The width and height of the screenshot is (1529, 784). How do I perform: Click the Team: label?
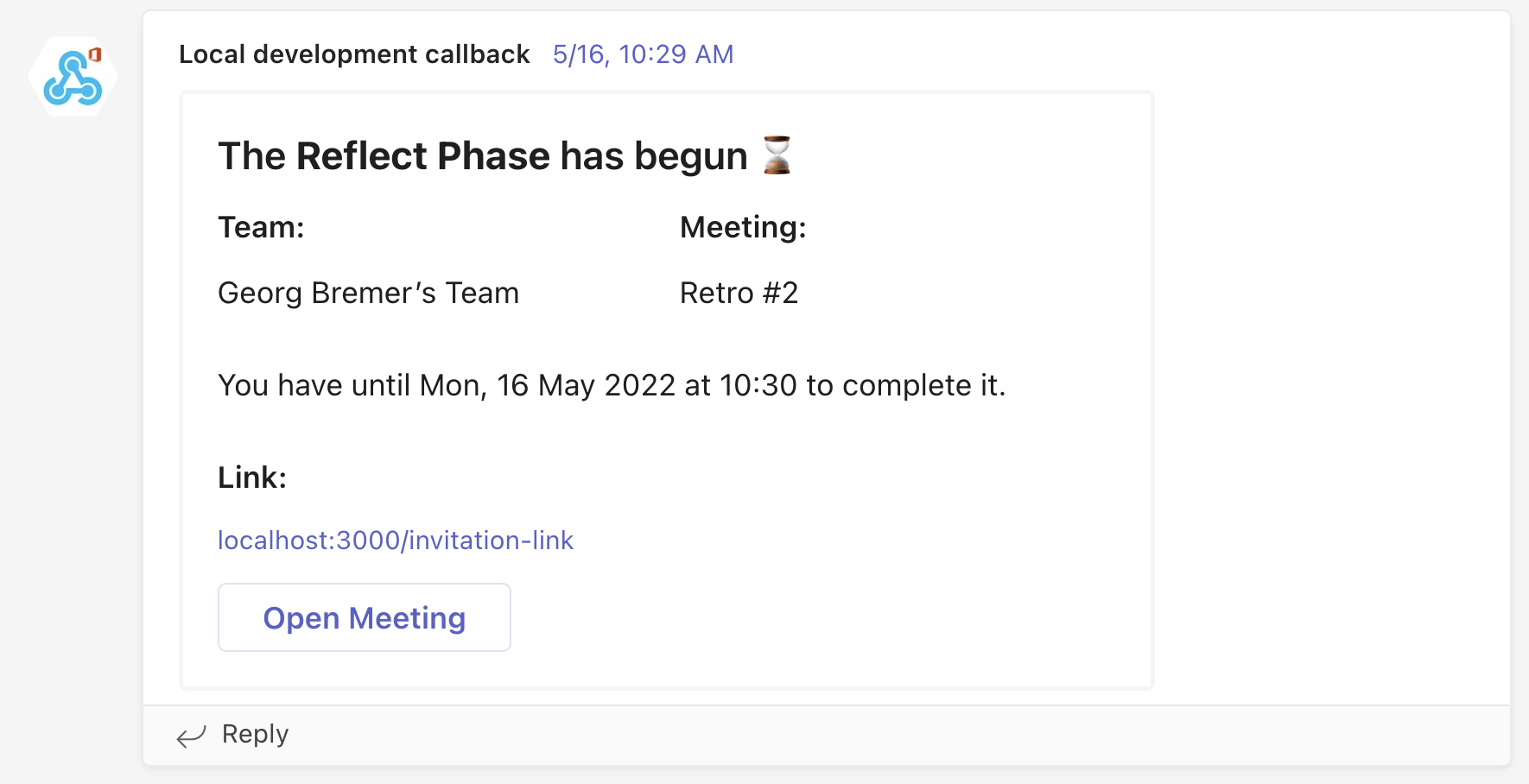click(261, 227)
